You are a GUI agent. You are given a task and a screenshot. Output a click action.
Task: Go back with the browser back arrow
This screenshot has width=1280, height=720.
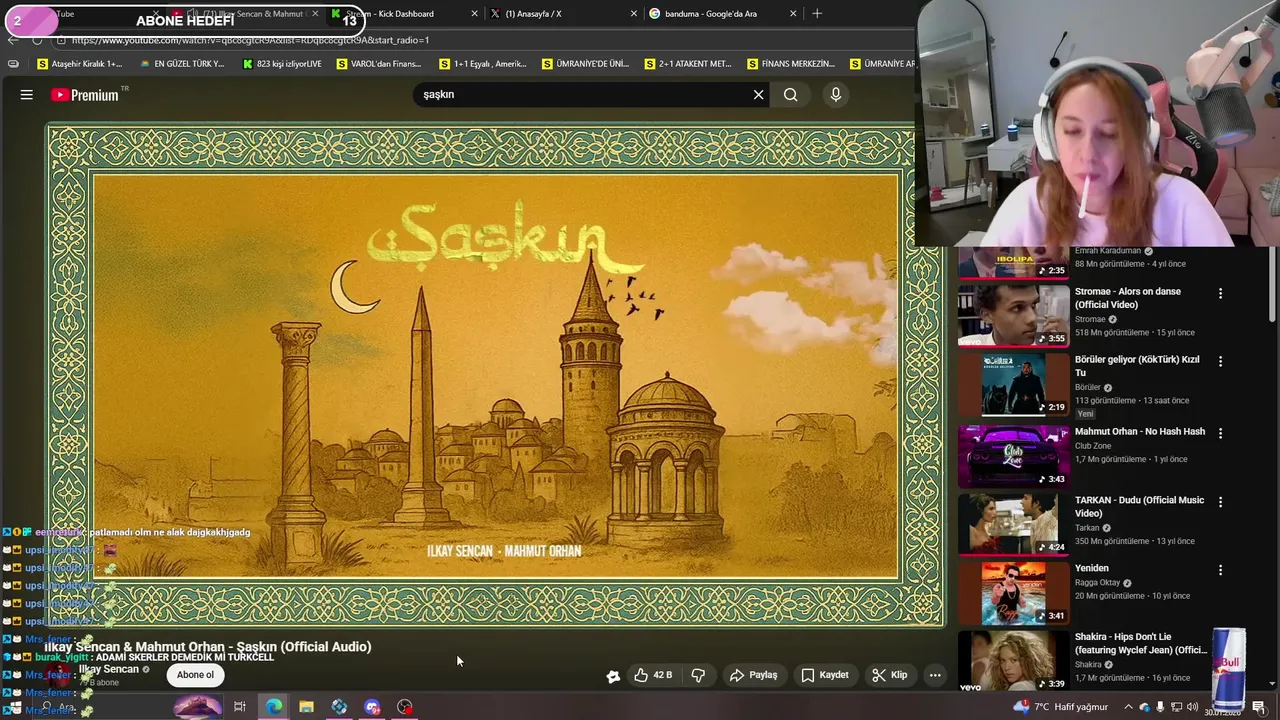tap(12, 40)
